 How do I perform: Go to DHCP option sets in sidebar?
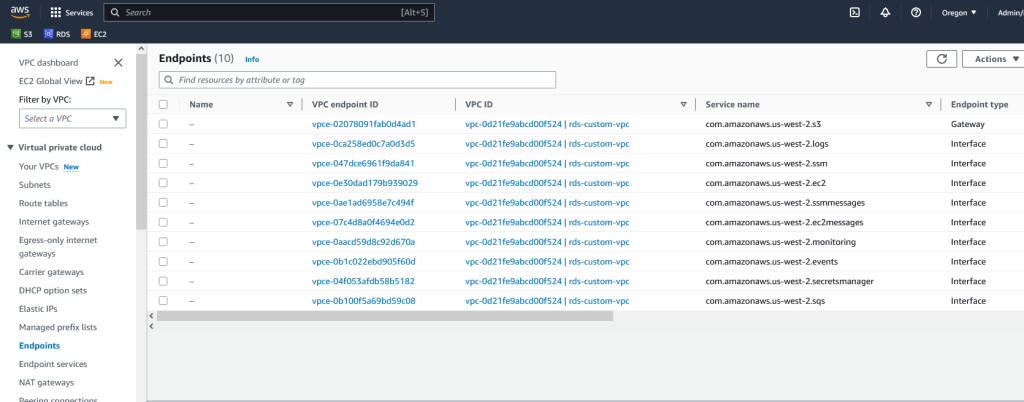[53, 290]
